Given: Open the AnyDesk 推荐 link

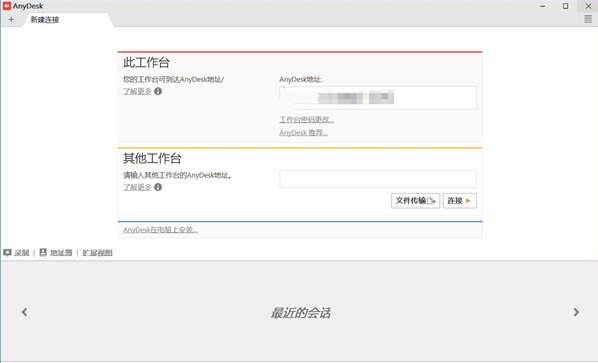Looking at the screenshot, I should [304, 133].
